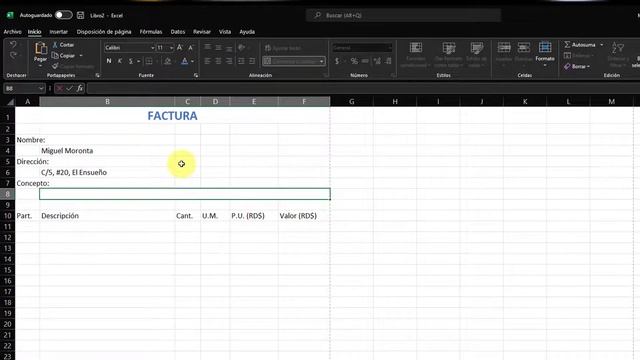Click in the formula bar input

363,88
